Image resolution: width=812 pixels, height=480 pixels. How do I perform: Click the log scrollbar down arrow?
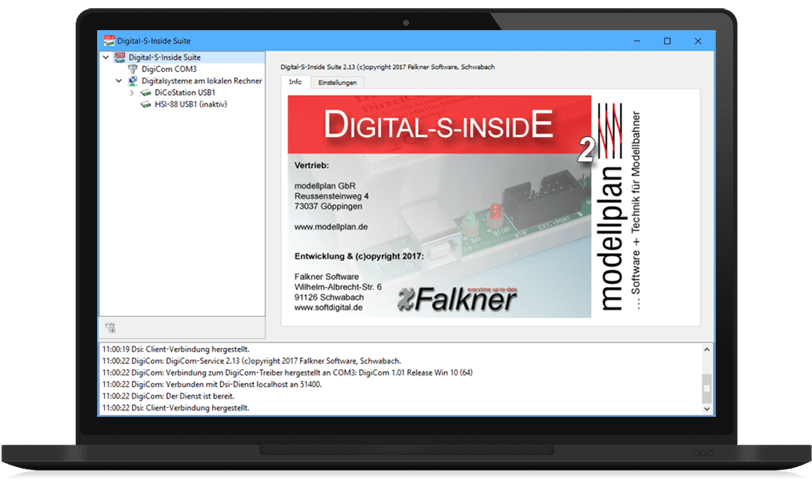(706, 409)
